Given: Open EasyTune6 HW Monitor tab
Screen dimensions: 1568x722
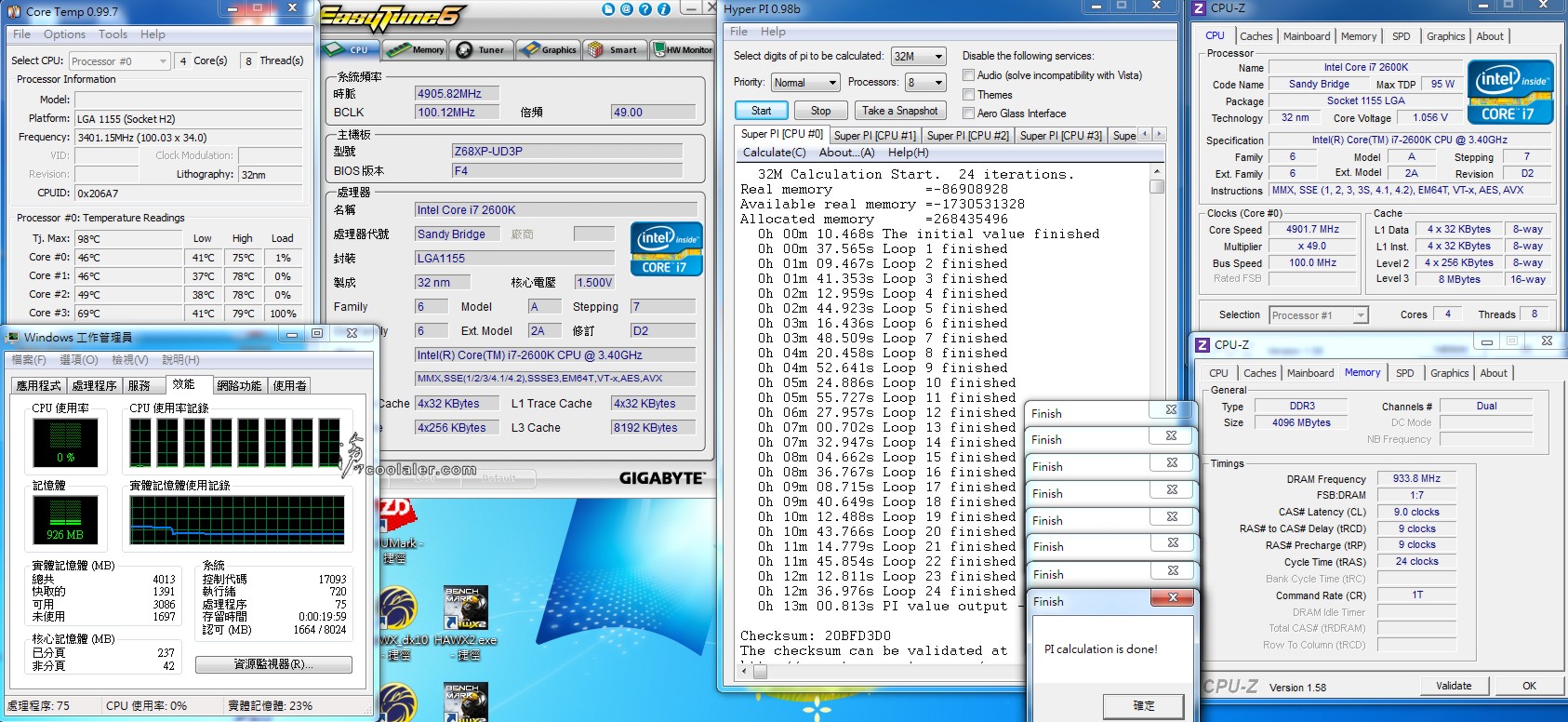Looking at the screenshot, I should [x=682, y=49].
